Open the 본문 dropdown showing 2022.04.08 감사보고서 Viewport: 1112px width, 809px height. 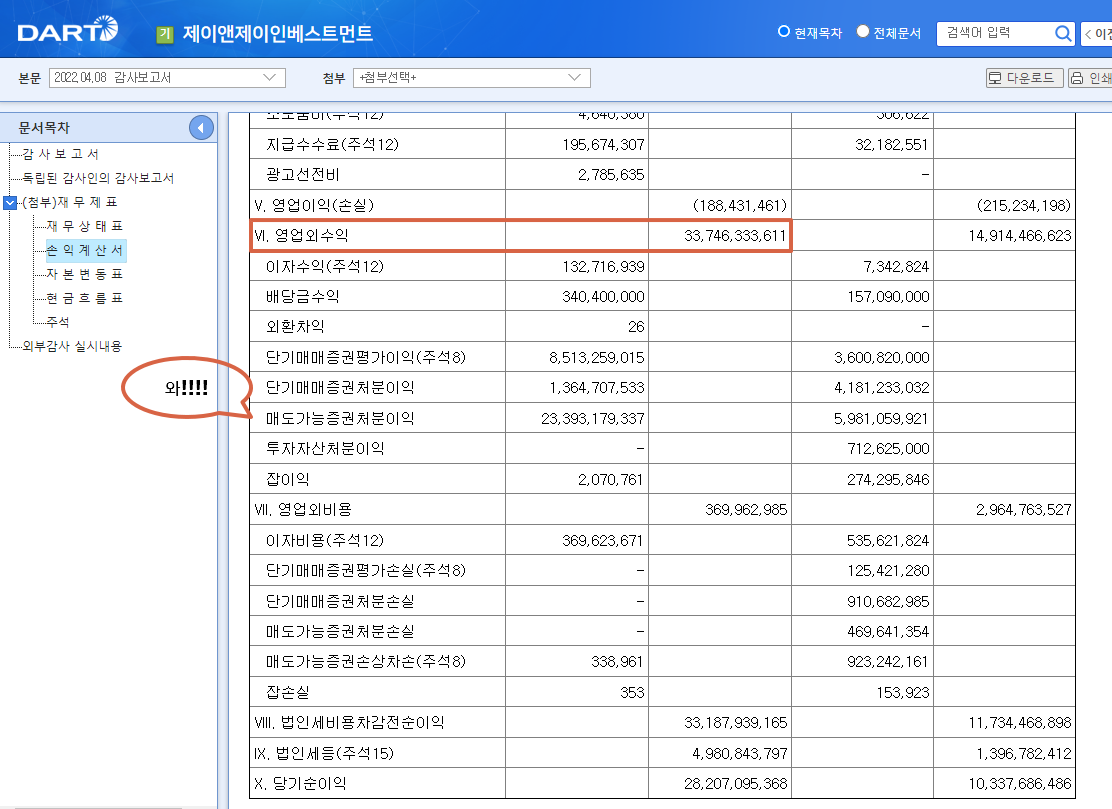tap(167, 78)
